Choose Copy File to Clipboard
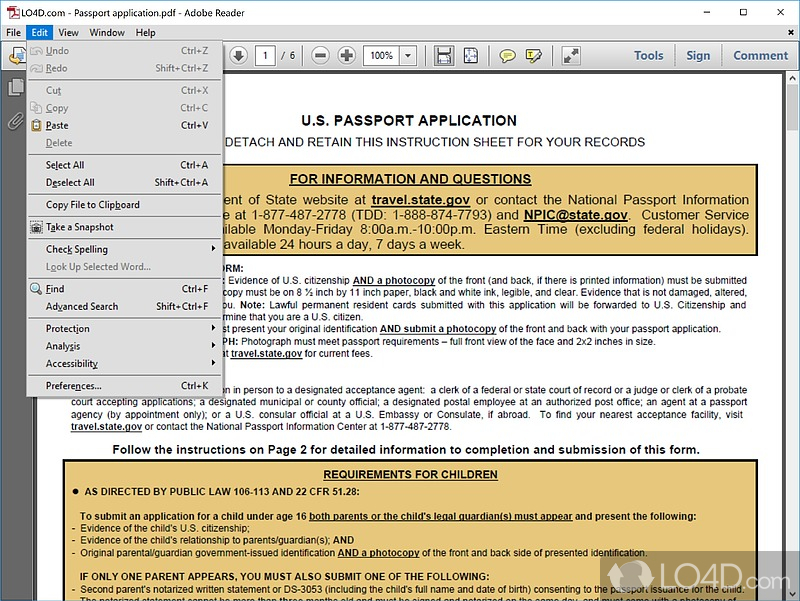Image resolution: width=800 pixels, height=601 pixels. pos(125,205)
